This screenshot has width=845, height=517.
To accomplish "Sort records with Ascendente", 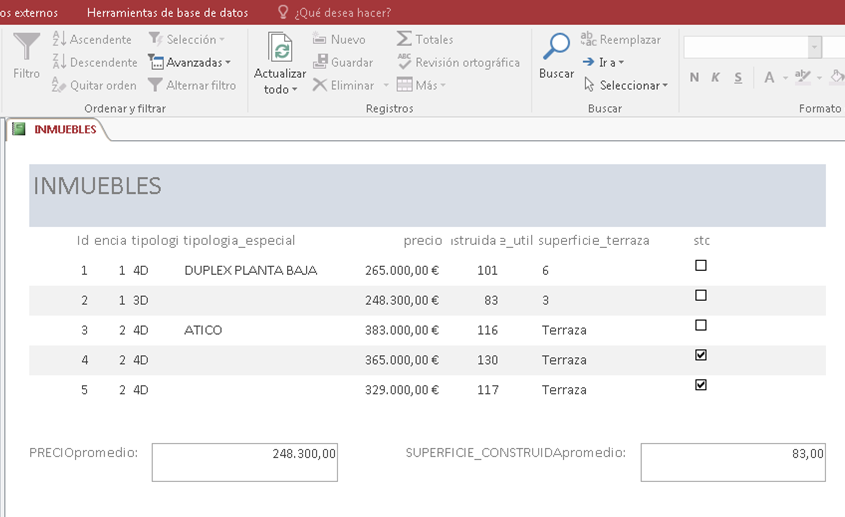I will [x=92, y=39].
